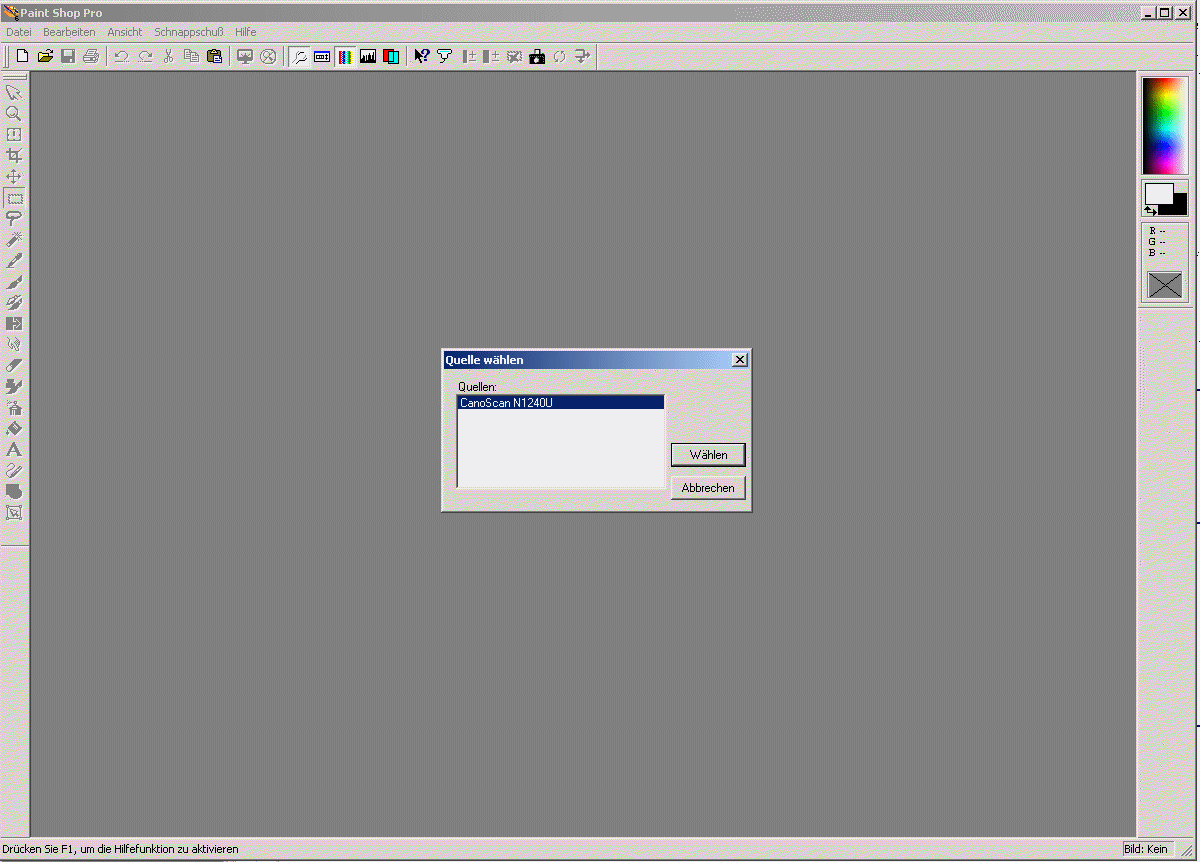Image resolution: width=1200 pixels, height=862 pixels.
Task: Toggle the tool options palette button
Action: (x=322, y=57)
